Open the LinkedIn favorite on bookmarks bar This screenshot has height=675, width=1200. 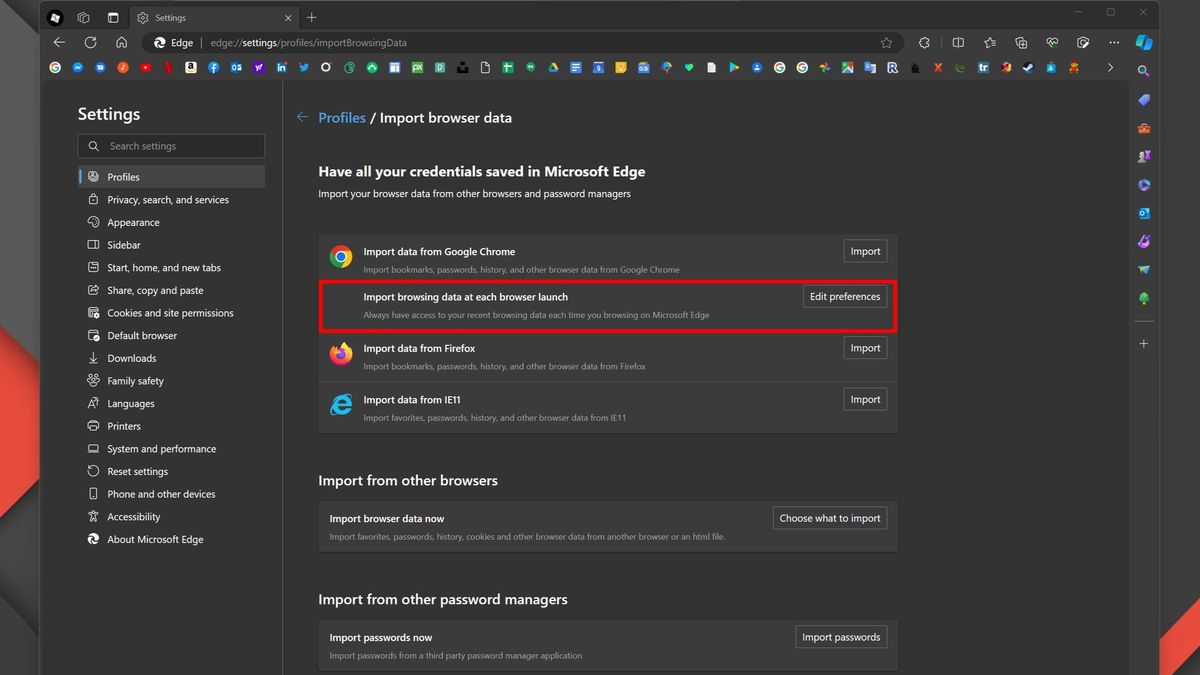(x=281, y=67)
